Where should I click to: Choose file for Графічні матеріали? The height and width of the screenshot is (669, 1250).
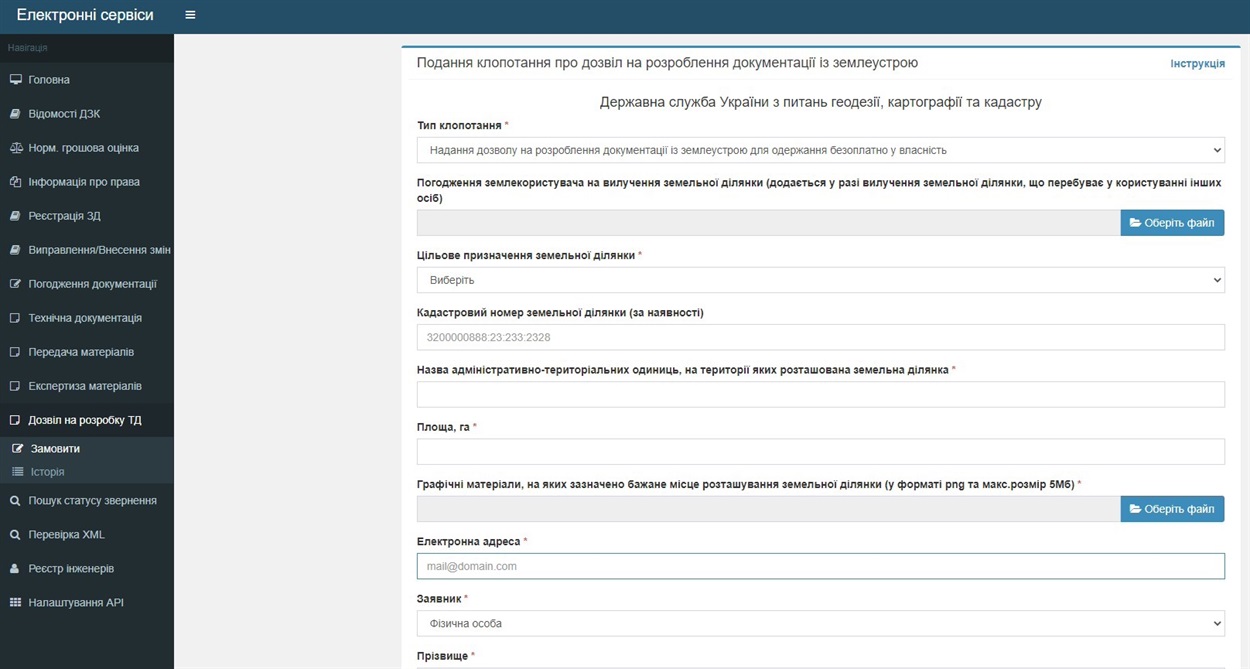[1172, 509]
